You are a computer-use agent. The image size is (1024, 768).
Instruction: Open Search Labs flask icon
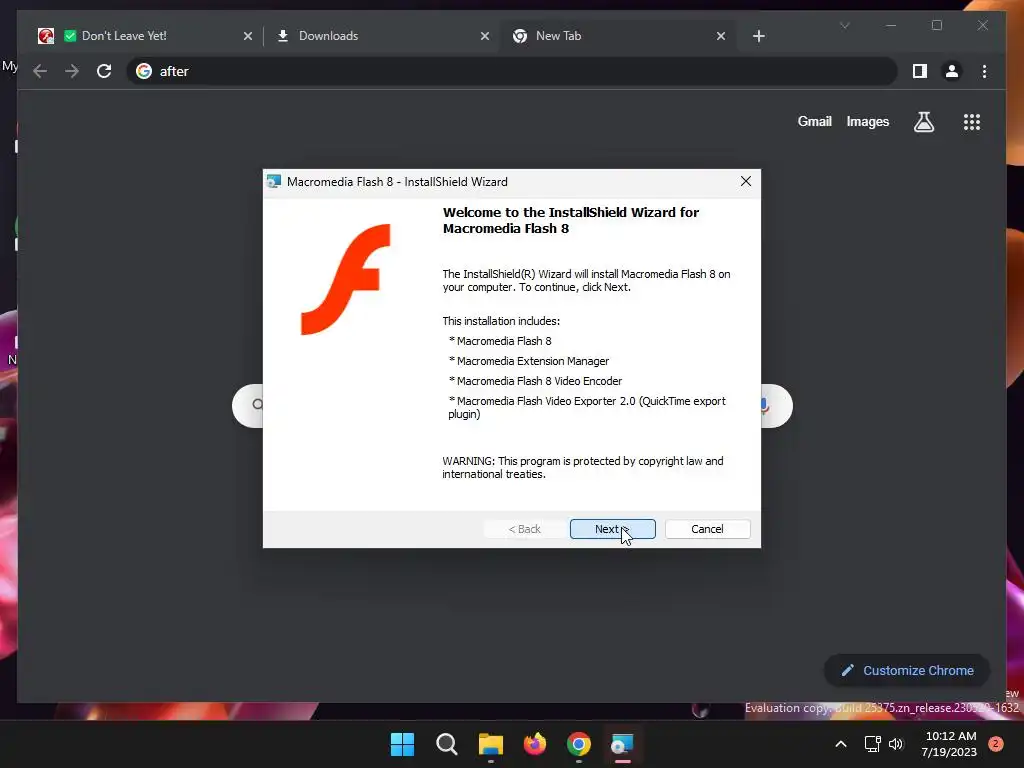923,121
